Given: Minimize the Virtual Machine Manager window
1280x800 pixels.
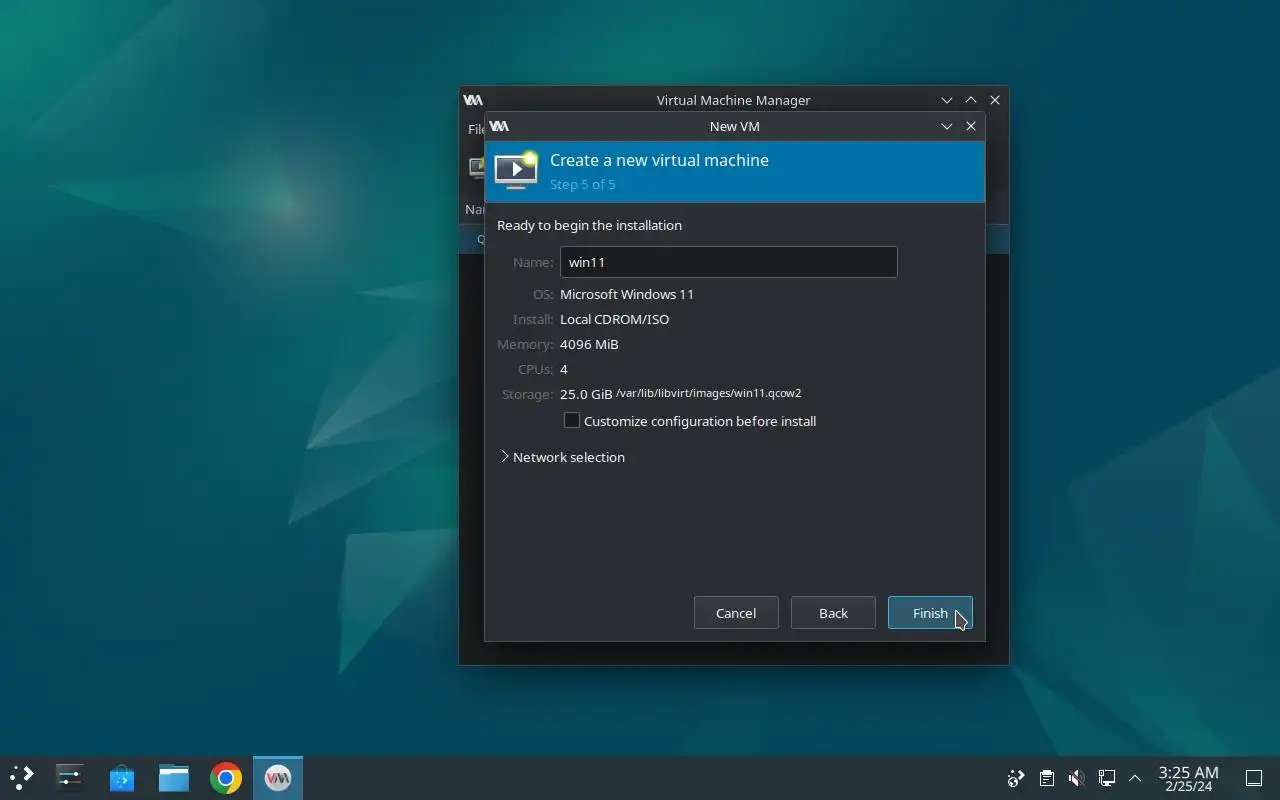Looking at the screenshot, I should point(947,100).
